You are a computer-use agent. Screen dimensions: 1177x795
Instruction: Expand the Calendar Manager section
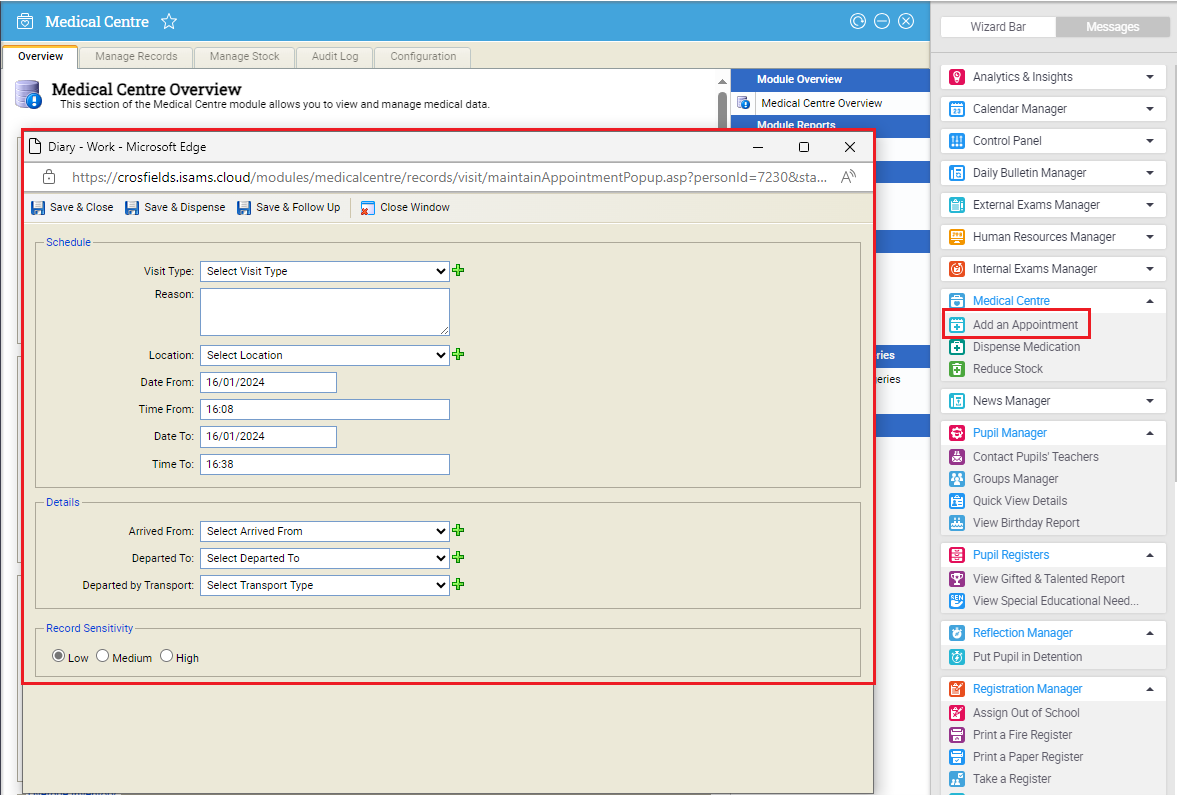(x=1149, y=109)
